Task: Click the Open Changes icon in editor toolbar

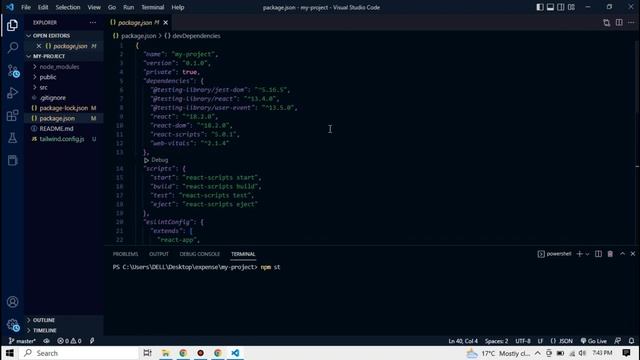Action: pos(607,22)
